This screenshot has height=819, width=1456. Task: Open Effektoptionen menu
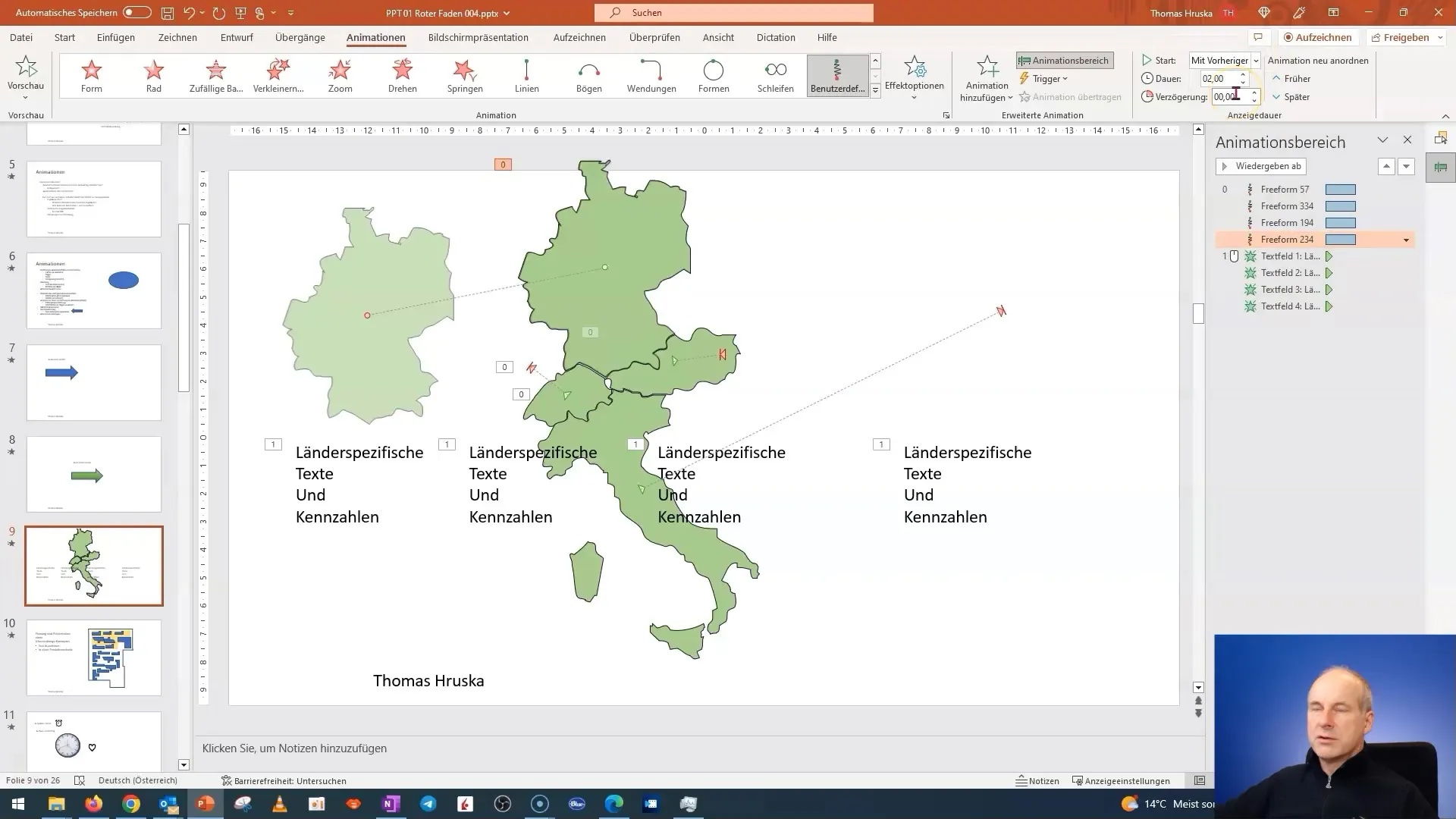tap(915, 78)
